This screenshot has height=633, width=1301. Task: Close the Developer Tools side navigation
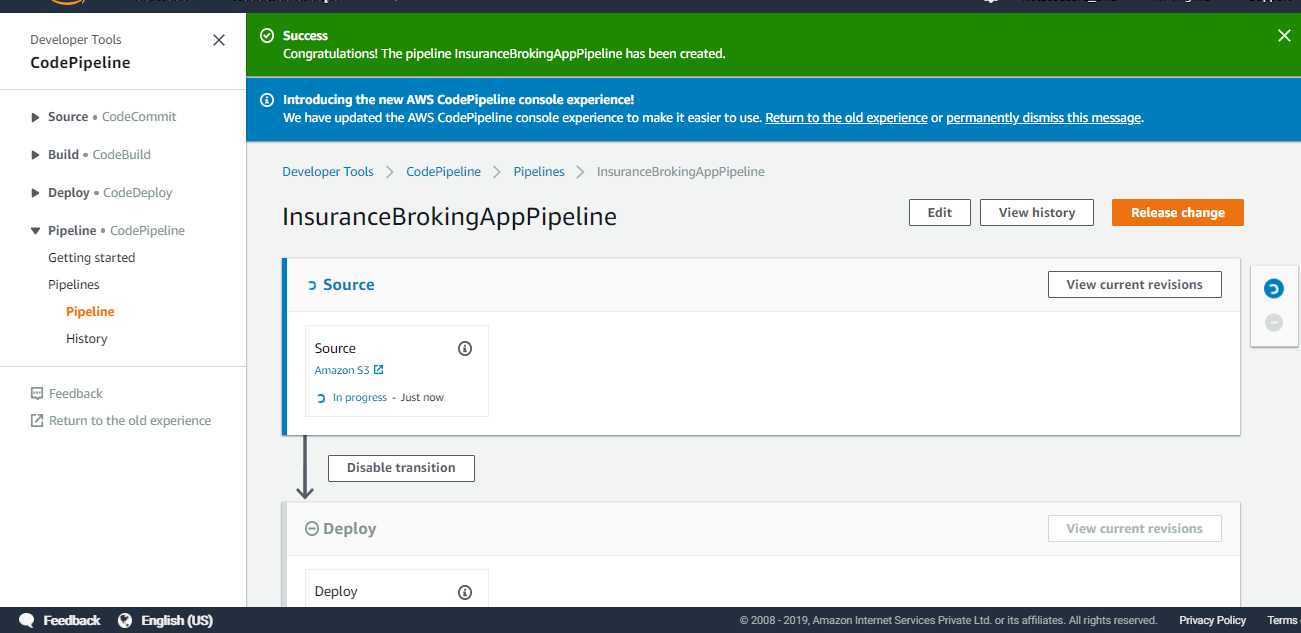coord(219,40)
